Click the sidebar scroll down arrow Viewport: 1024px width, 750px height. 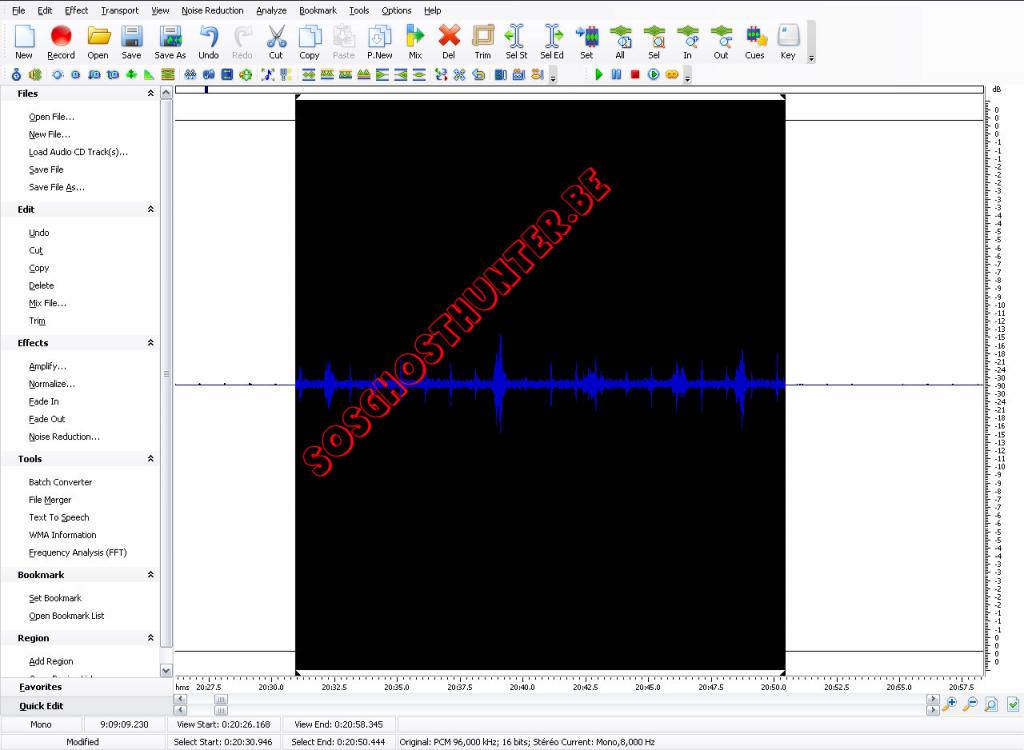pos(166,670)
